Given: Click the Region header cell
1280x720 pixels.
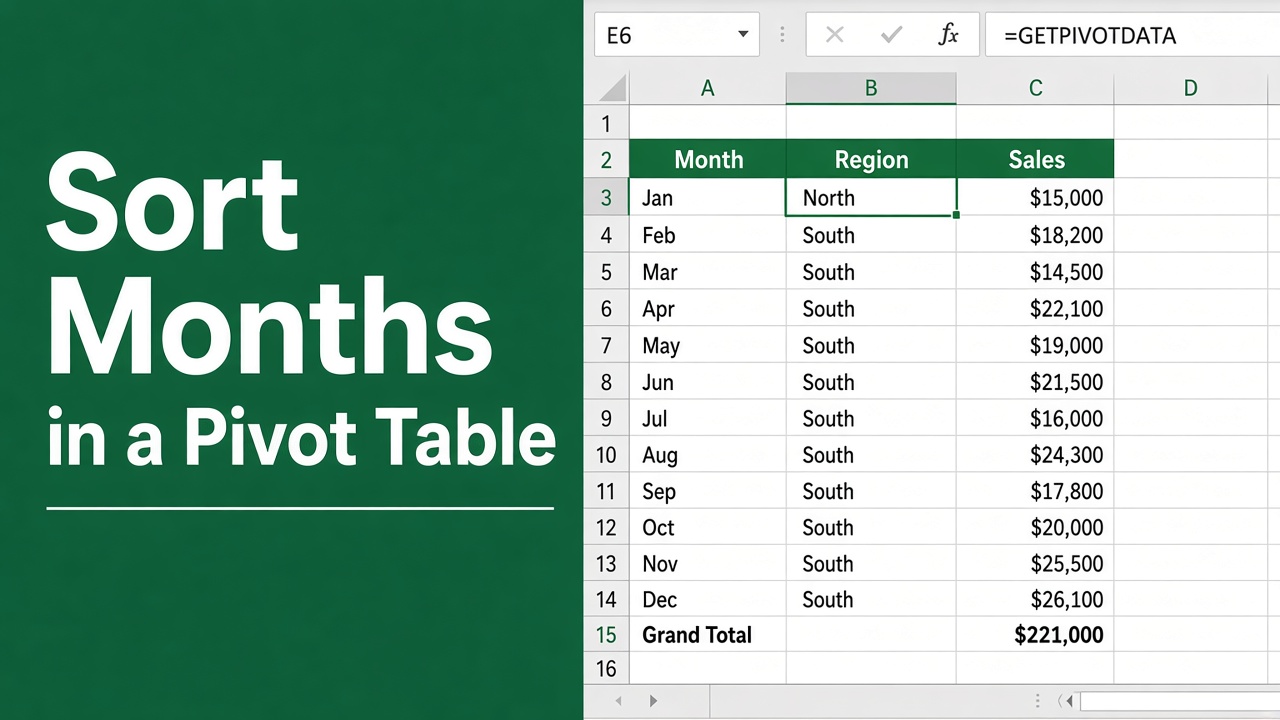Looking at the screenshot, I should 871,160.
